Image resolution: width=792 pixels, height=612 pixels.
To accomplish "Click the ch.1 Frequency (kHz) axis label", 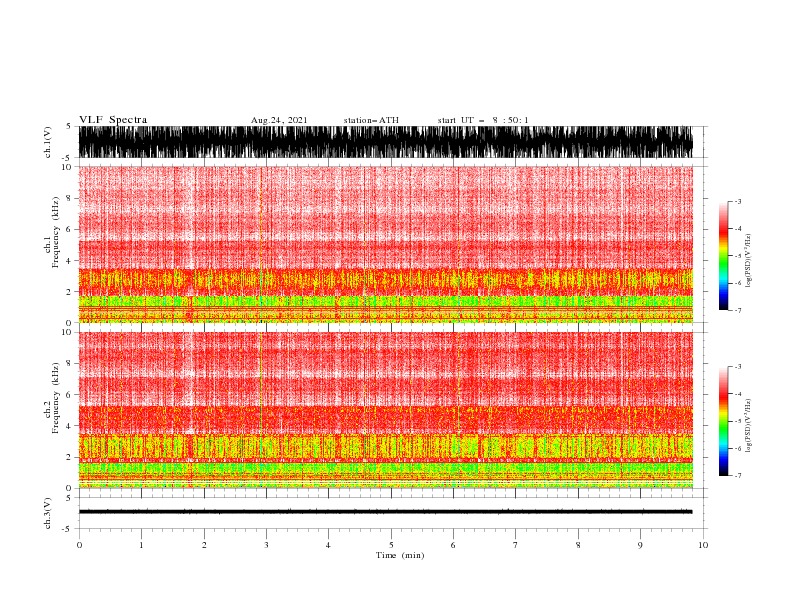I will [52, 233].
